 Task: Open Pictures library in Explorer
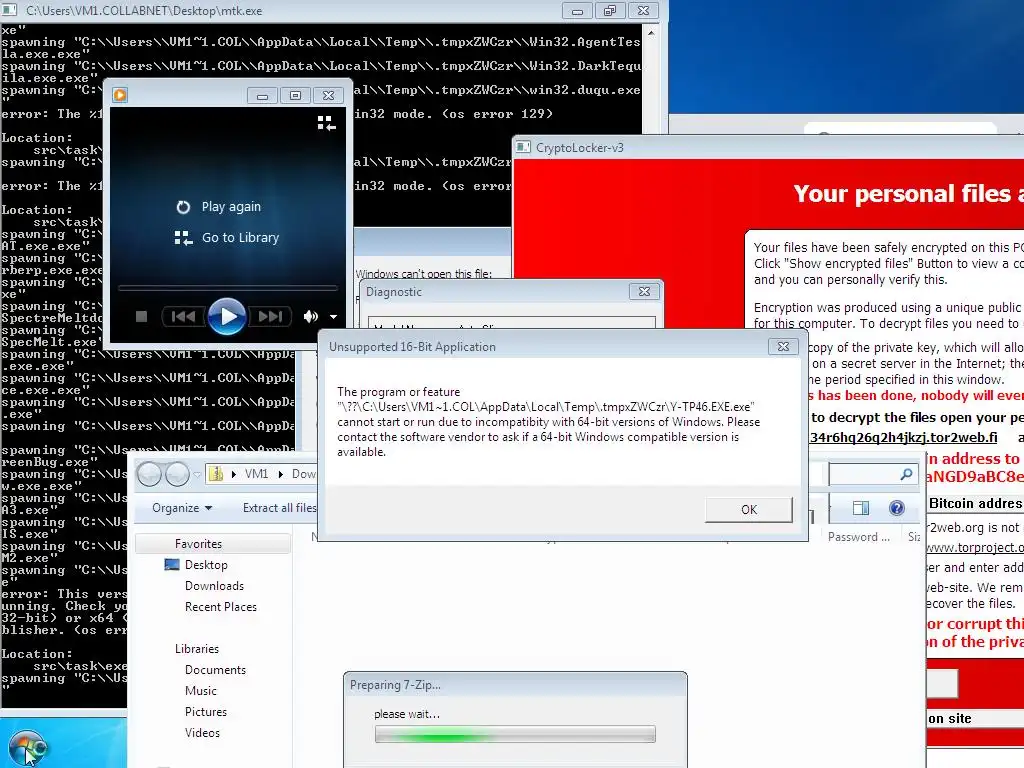[206, 712]
